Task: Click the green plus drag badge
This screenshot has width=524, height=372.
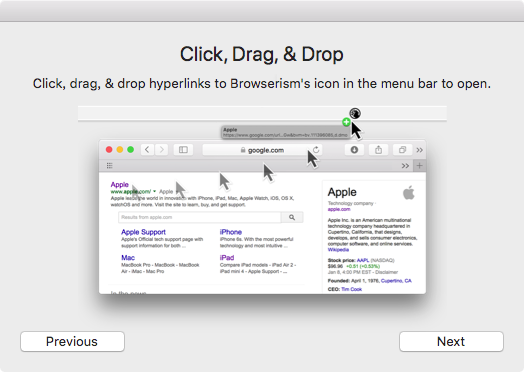Action: pyautogui.click(x=346, y=122)
